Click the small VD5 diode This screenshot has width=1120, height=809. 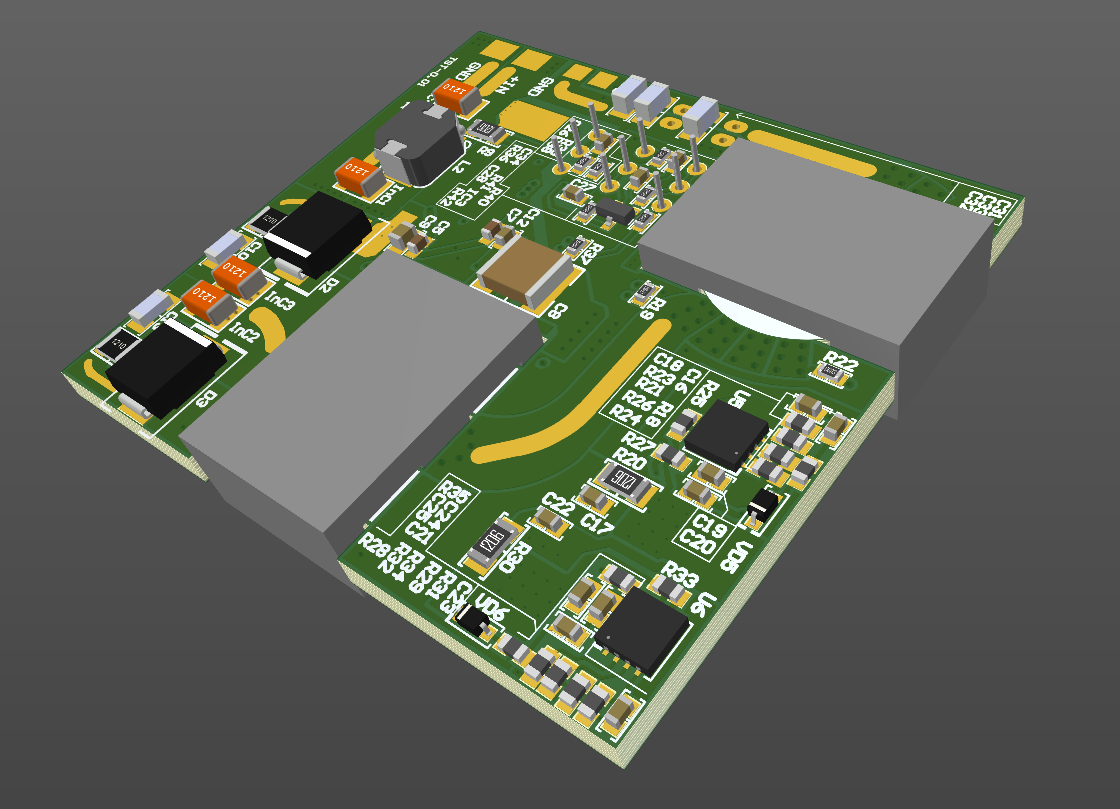click(762, 506)
